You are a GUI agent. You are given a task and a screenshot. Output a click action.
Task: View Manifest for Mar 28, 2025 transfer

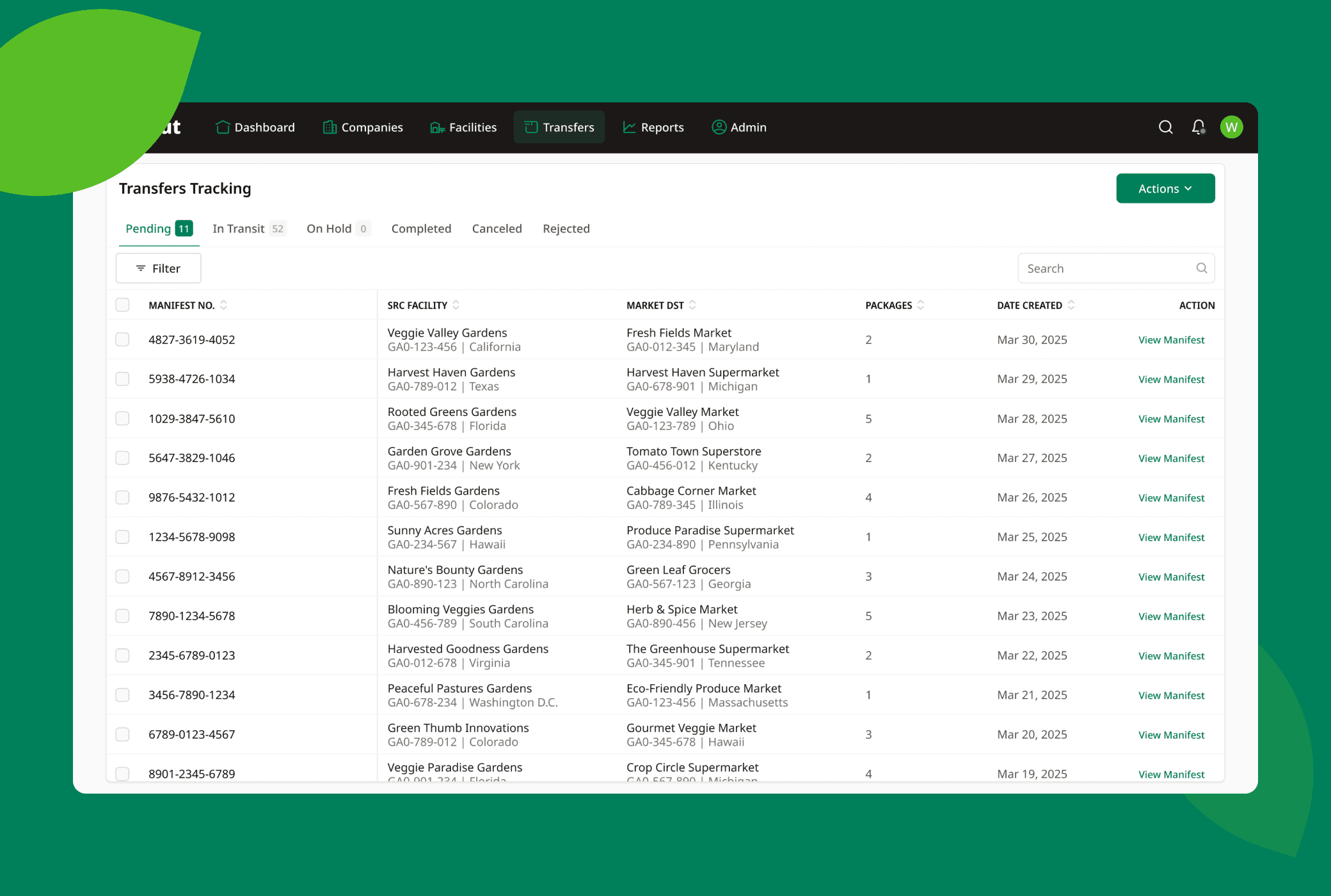pyautogui.click(x=1171, y=419)
